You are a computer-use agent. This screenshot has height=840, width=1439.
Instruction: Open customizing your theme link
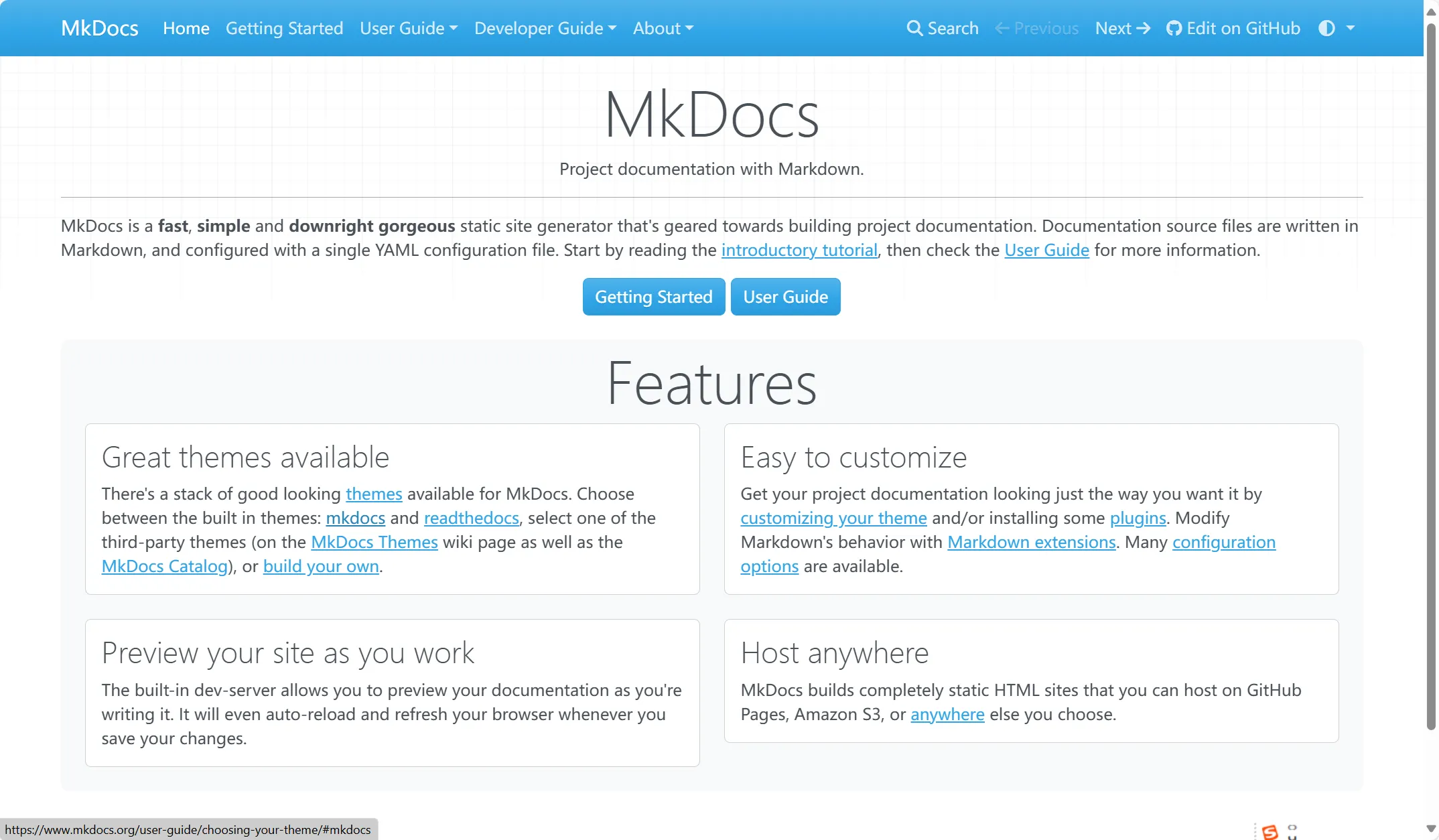(833, 518)
